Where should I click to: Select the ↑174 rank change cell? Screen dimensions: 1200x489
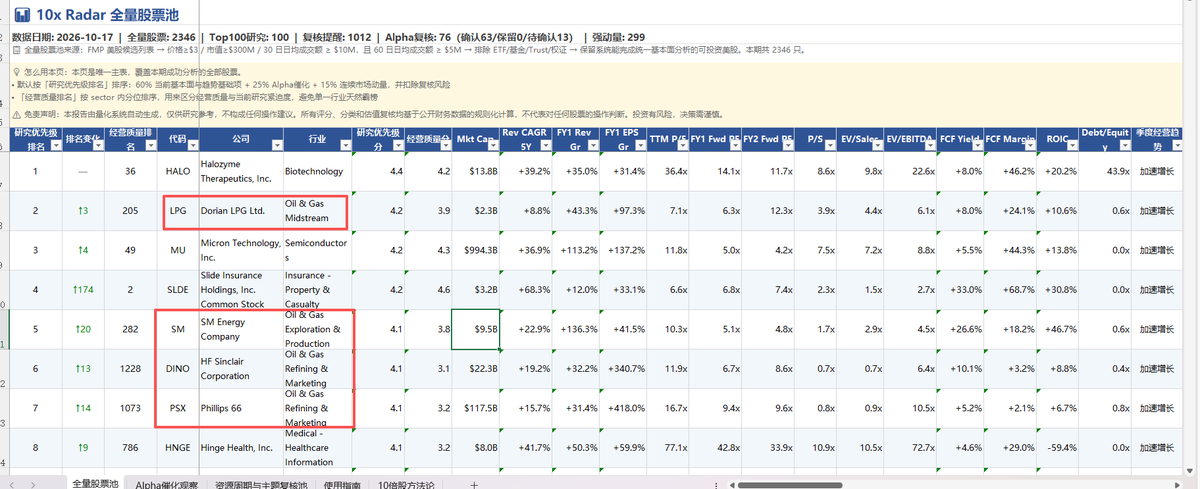click(x=82, y=290)
